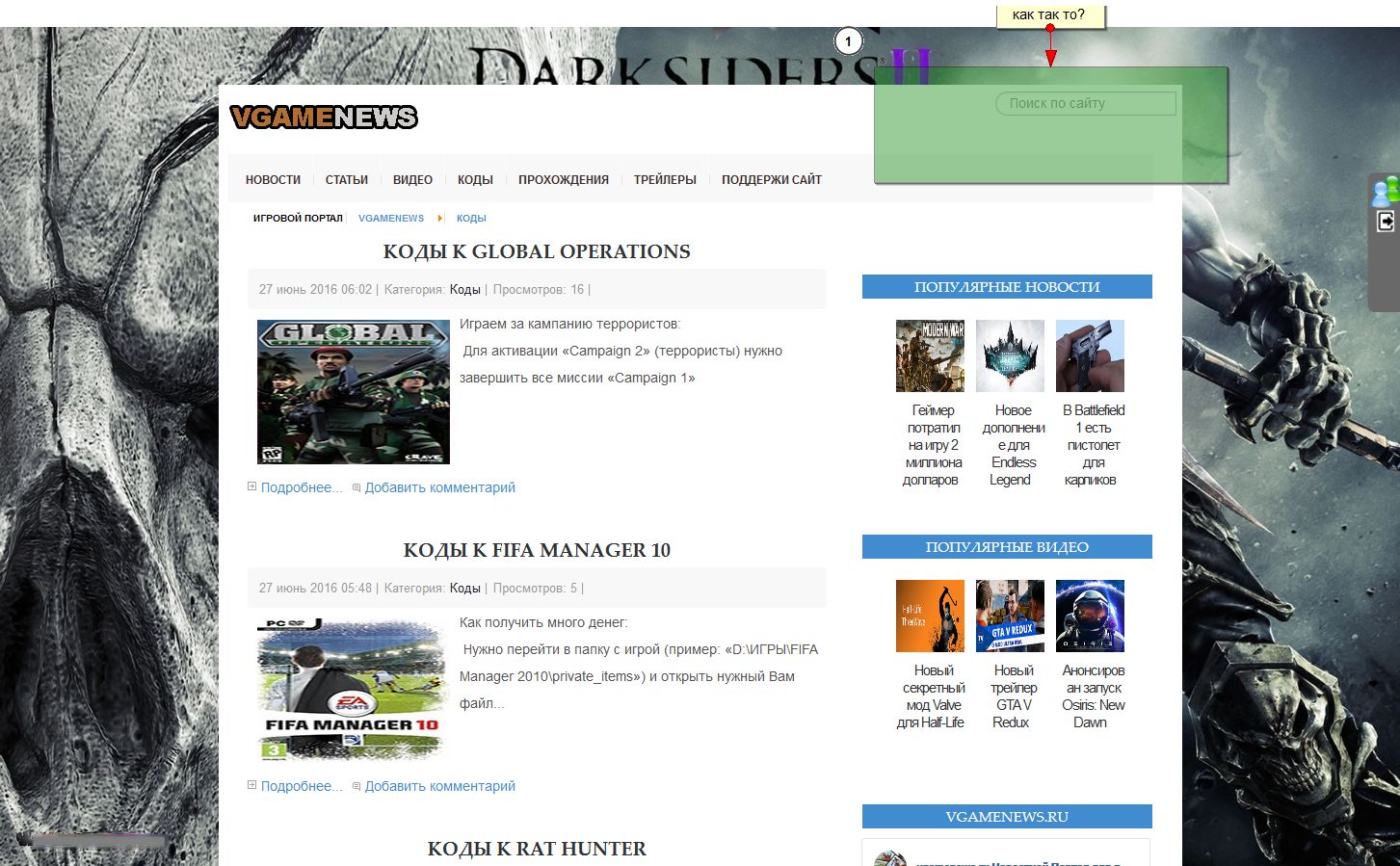The height and width of the screenshot is (866, 1400).
Task: Click the login arrow icon in the side panel
Action: point(1386,222)
